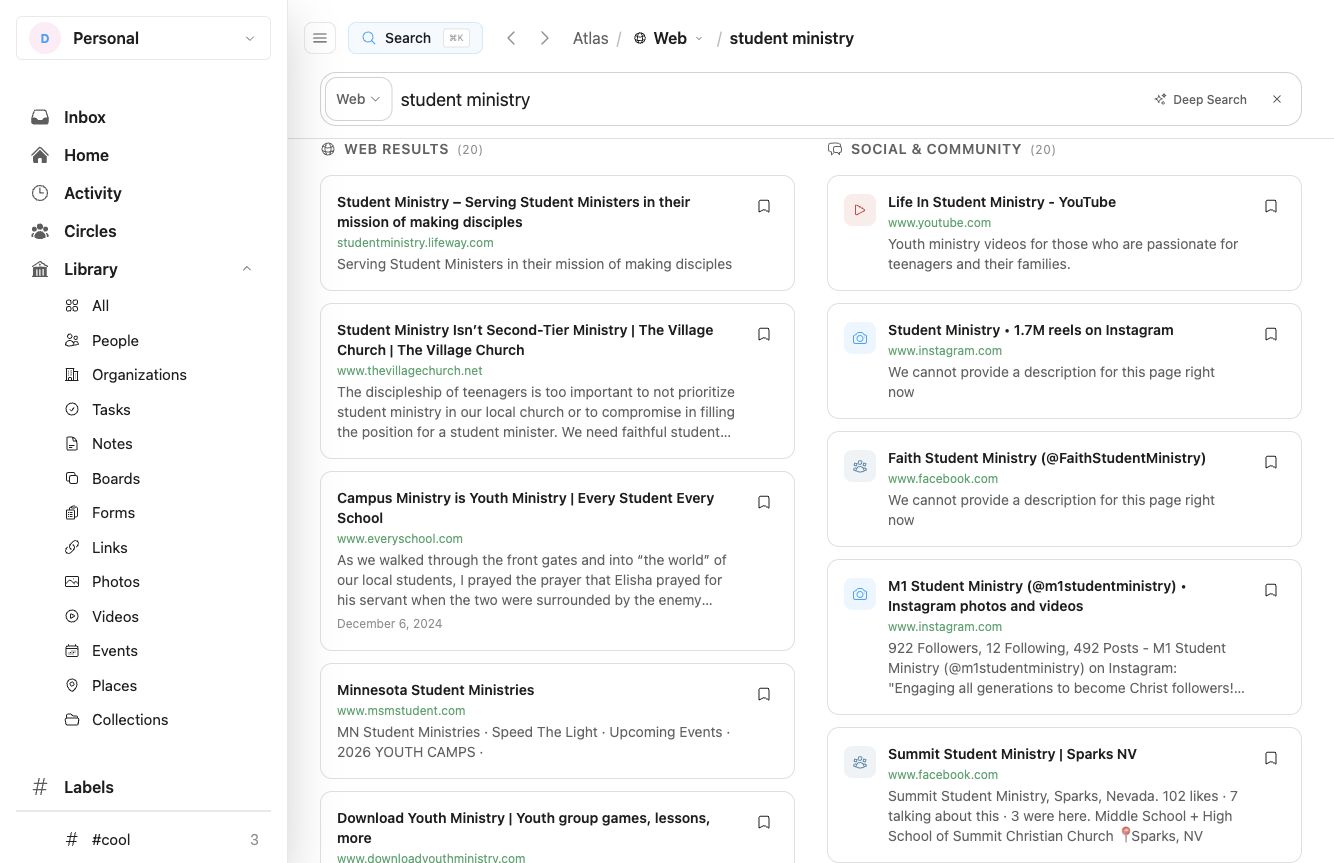Collapse the Library section chevron
This screenshot has height=863, width=1334.
pos(247,269)
